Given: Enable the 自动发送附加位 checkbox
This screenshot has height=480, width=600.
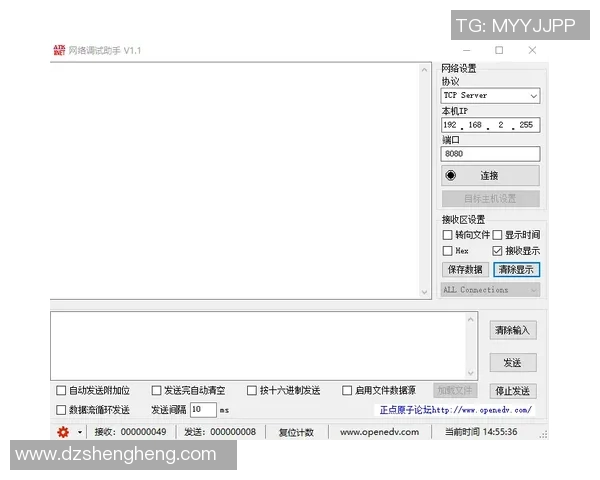Looking at the screenshot, I should click(x=61, y=390).
